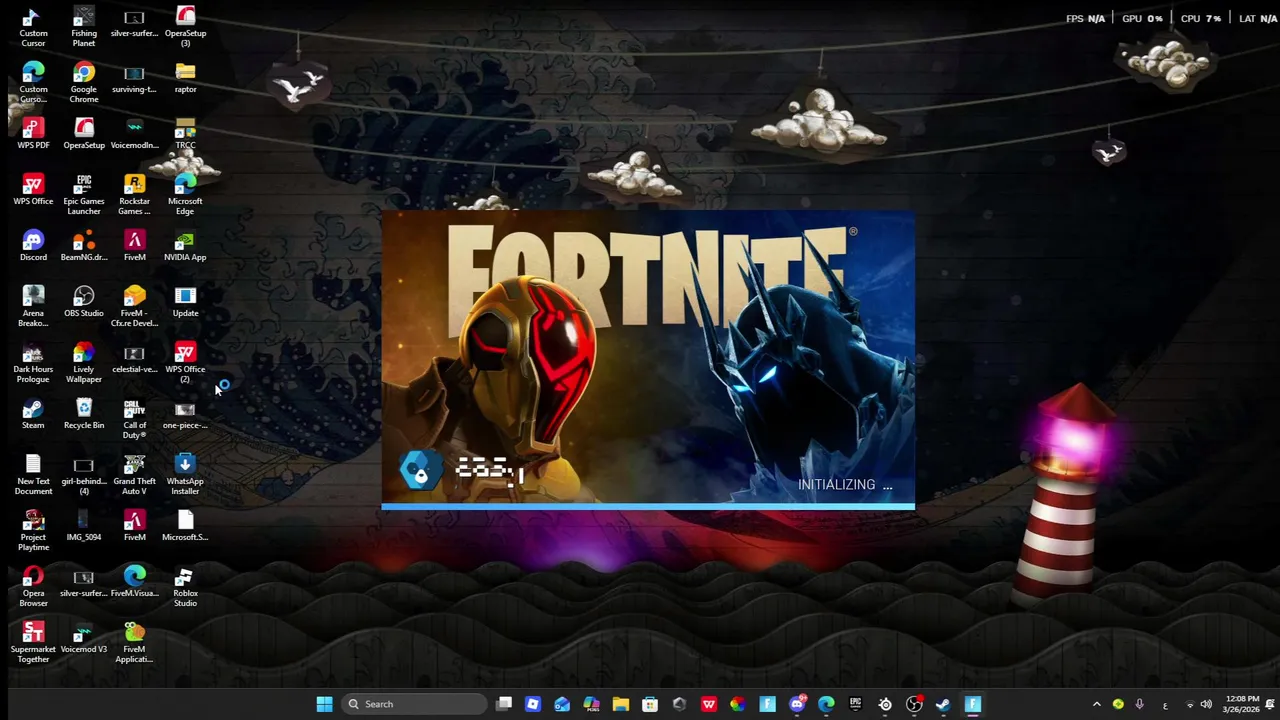Open the NVIDIA App desktop shortcut
1280x720 pixels.
click(x=185, y=246)
